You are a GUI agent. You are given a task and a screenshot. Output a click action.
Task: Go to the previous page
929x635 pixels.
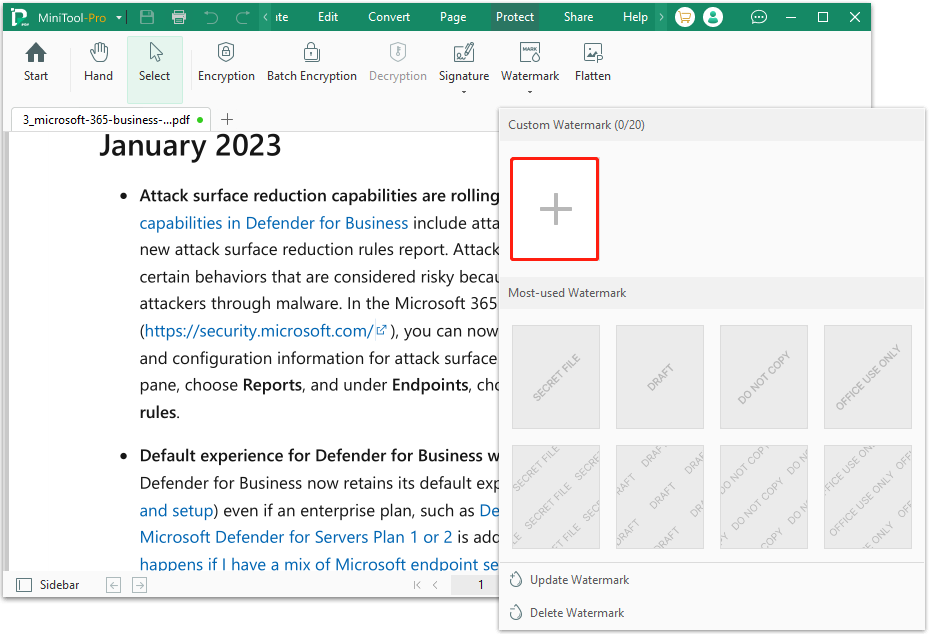pyautogui.click(x=435, y=585)
